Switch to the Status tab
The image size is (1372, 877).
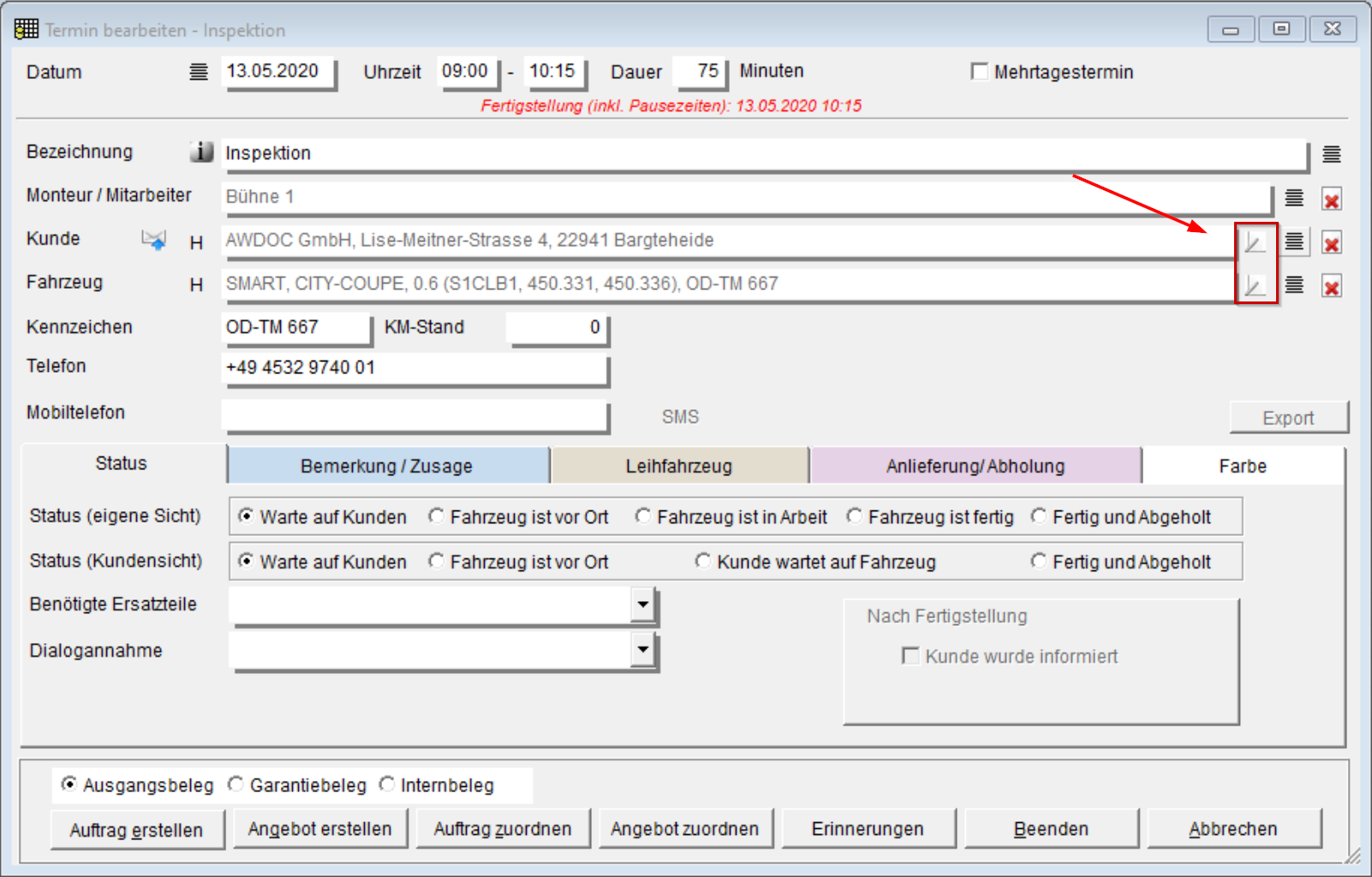[122, 463]
